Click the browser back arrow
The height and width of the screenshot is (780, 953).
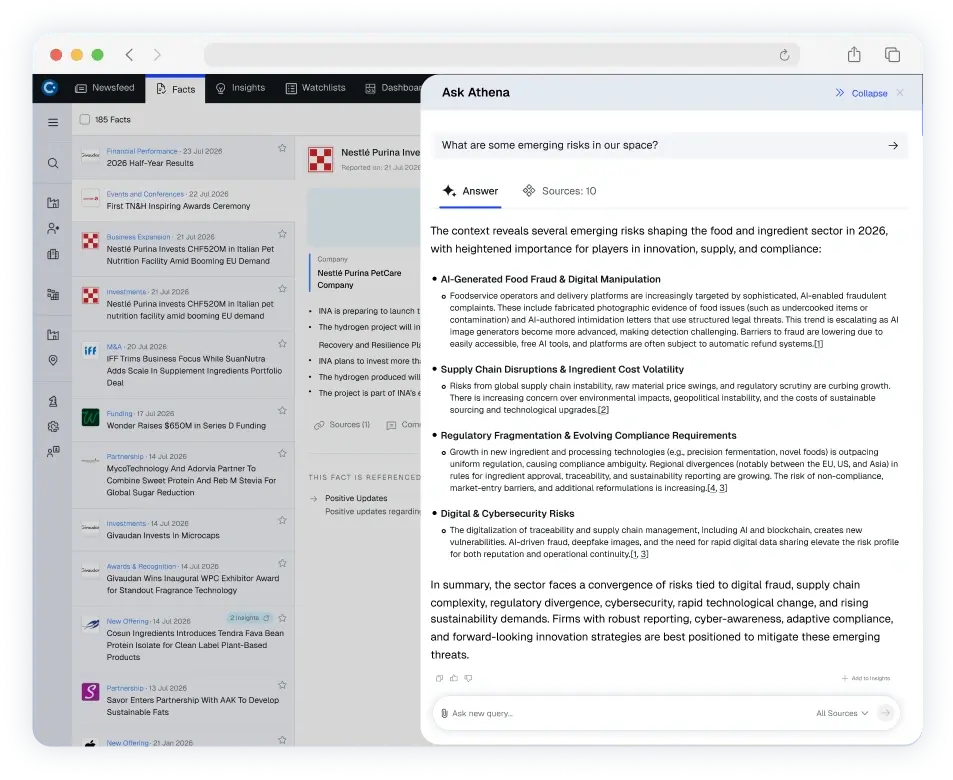[129, 55]
